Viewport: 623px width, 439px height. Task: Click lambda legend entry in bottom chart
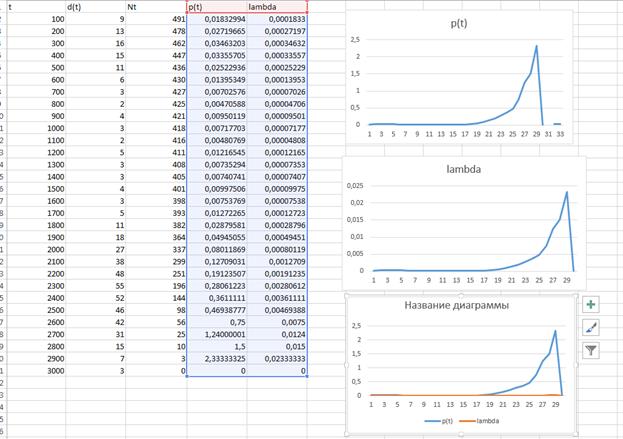tap(480, 421)
